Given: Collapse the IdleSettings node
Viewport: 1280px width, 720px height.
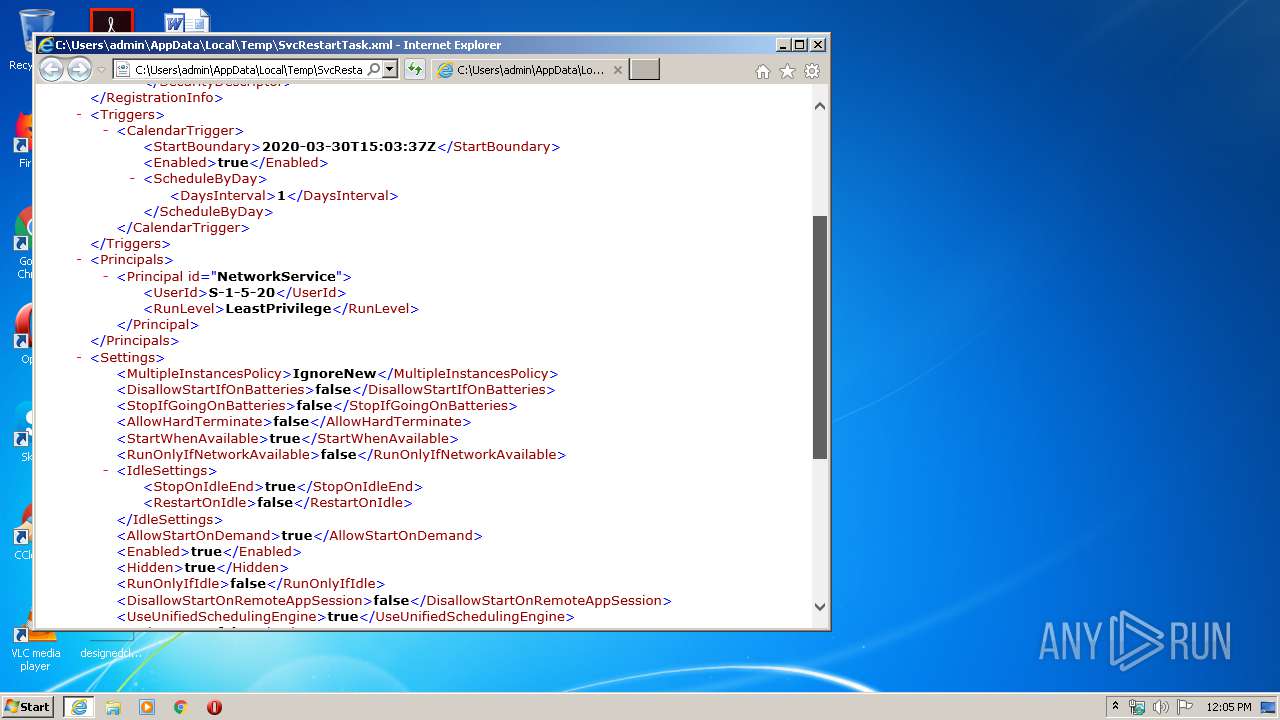Looking at the screenshot, I should coord(106,470).
